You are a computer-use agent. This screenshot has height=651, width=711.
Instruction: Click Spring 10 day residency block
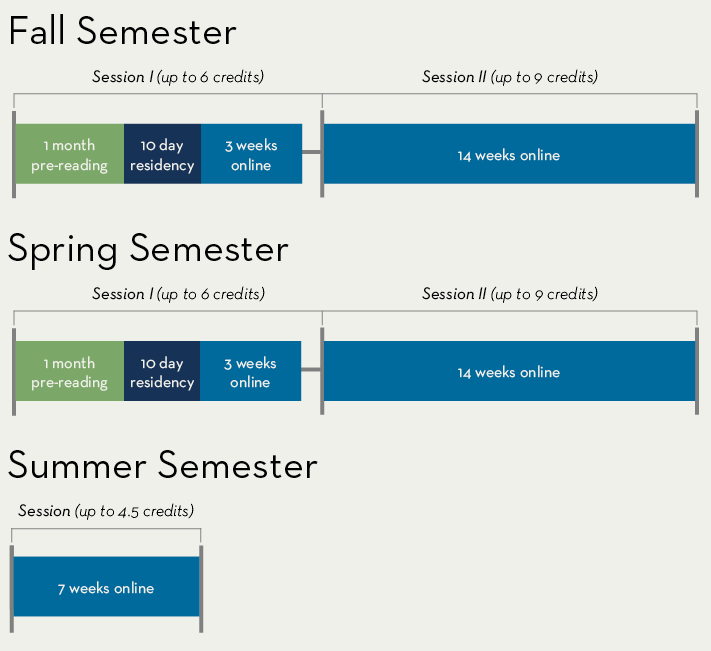click(x=162, y=372)
